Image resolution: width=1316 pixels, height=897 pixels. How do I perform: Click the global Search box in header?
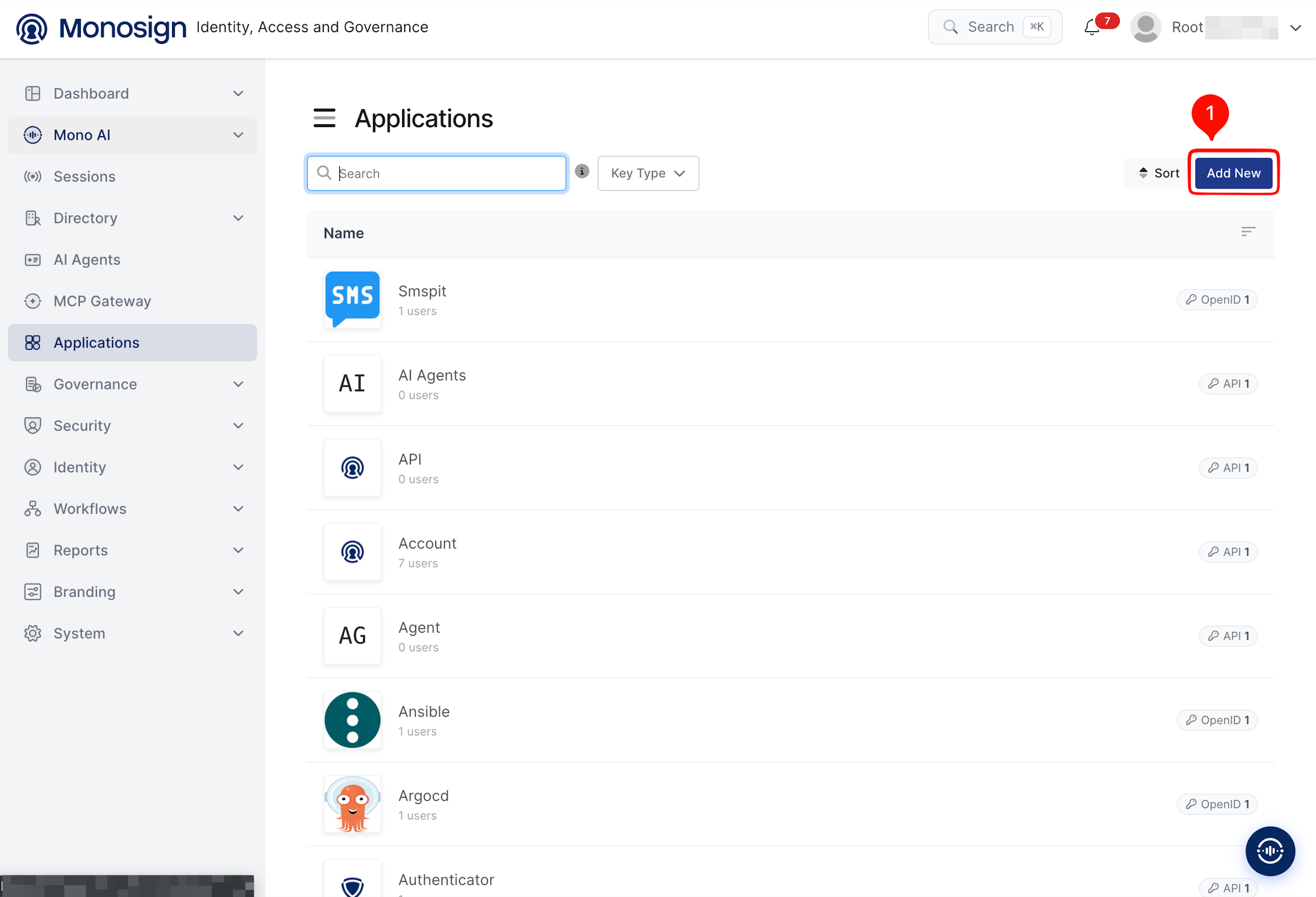995,26
